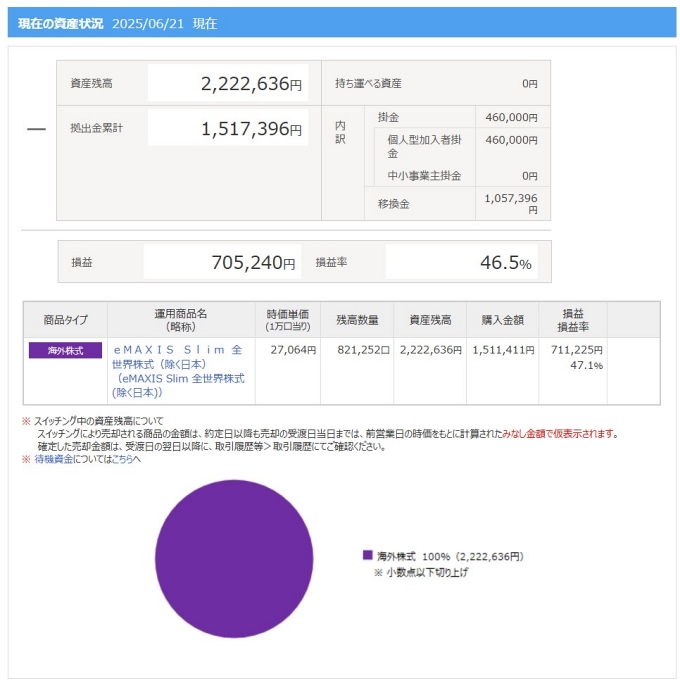Click the 海外株式 legend color square
680x683 pixels.
click(x=367, y=555)
